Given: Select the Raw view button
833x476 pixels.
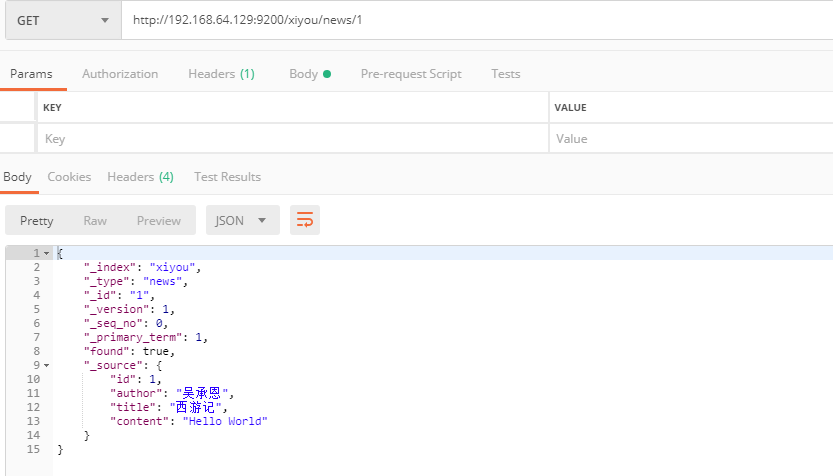Looking at the screenshot, I should tap(95, 220).
